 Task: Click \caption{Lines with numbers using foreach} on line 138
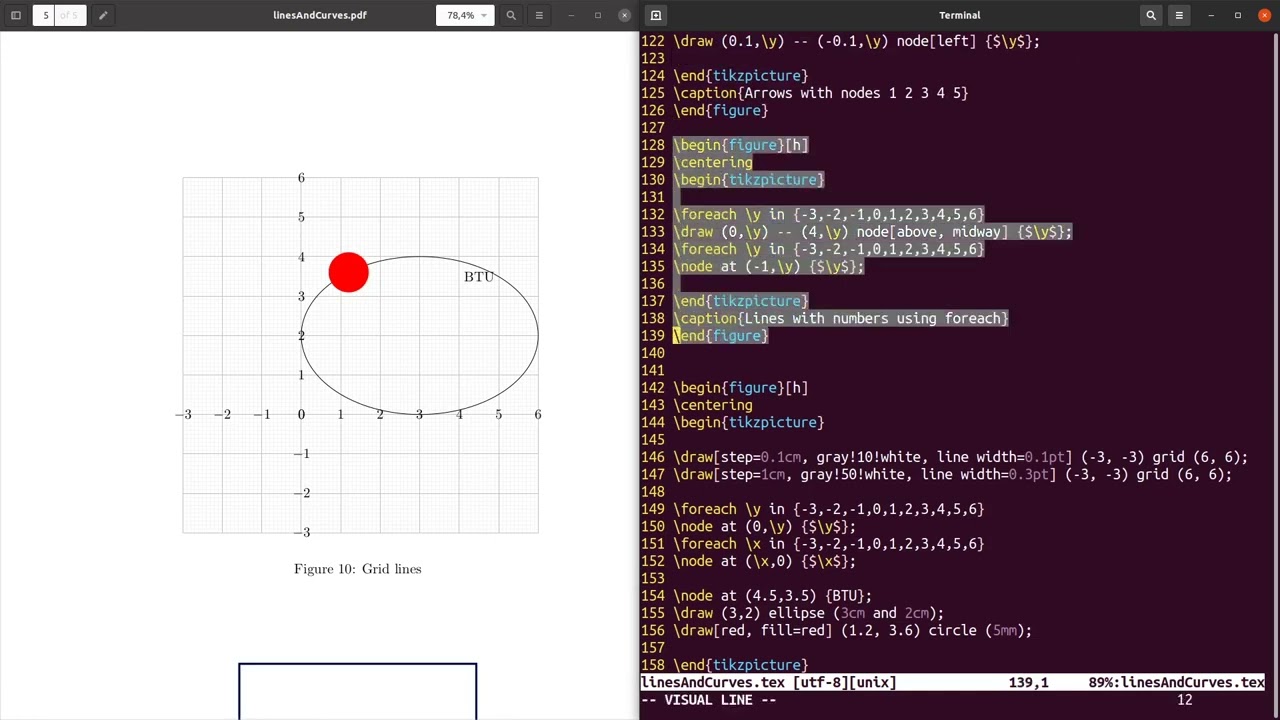click(841, 318)
